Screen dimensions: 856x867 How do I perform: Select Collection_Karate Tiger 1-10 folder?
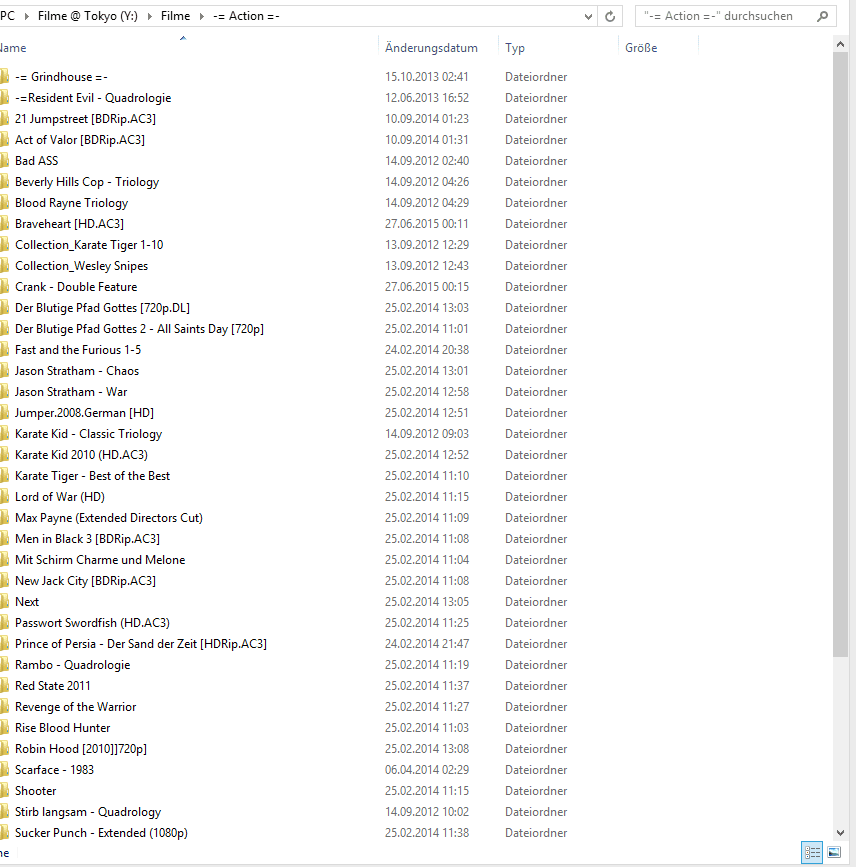point(89,245)
